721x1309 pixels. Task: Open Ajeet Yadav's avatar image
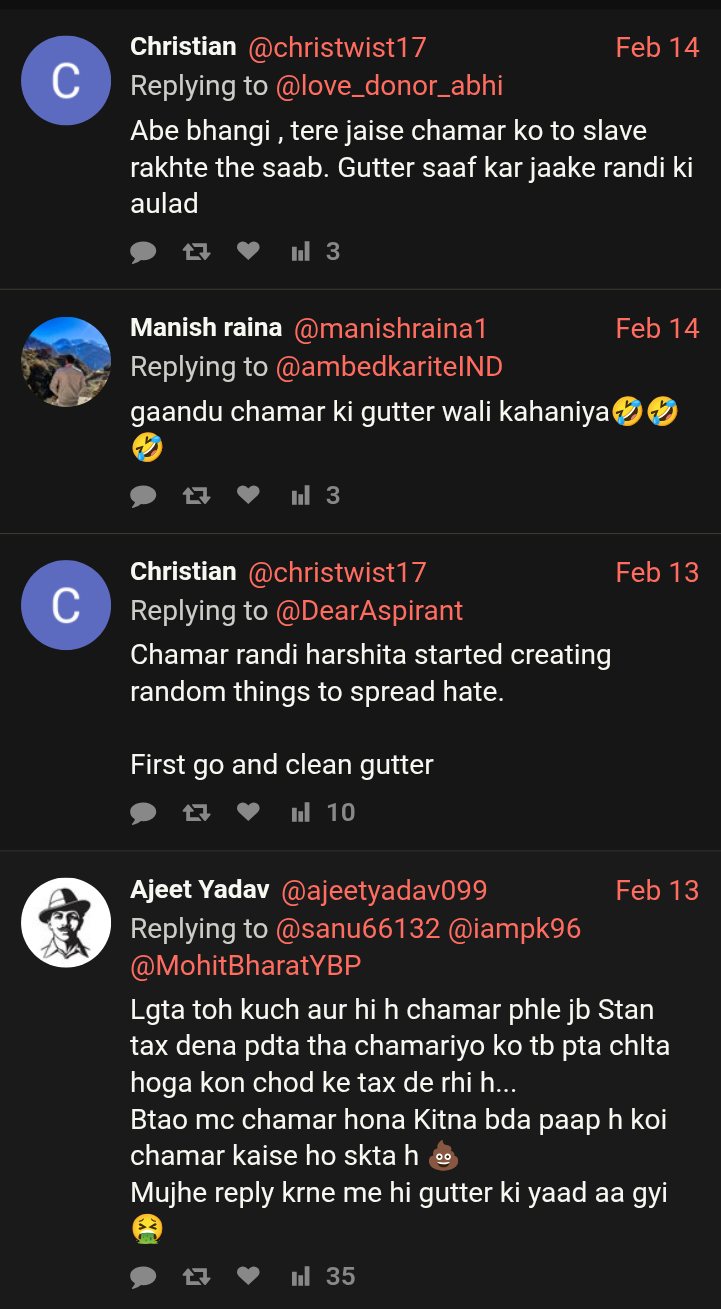point(66,922)
